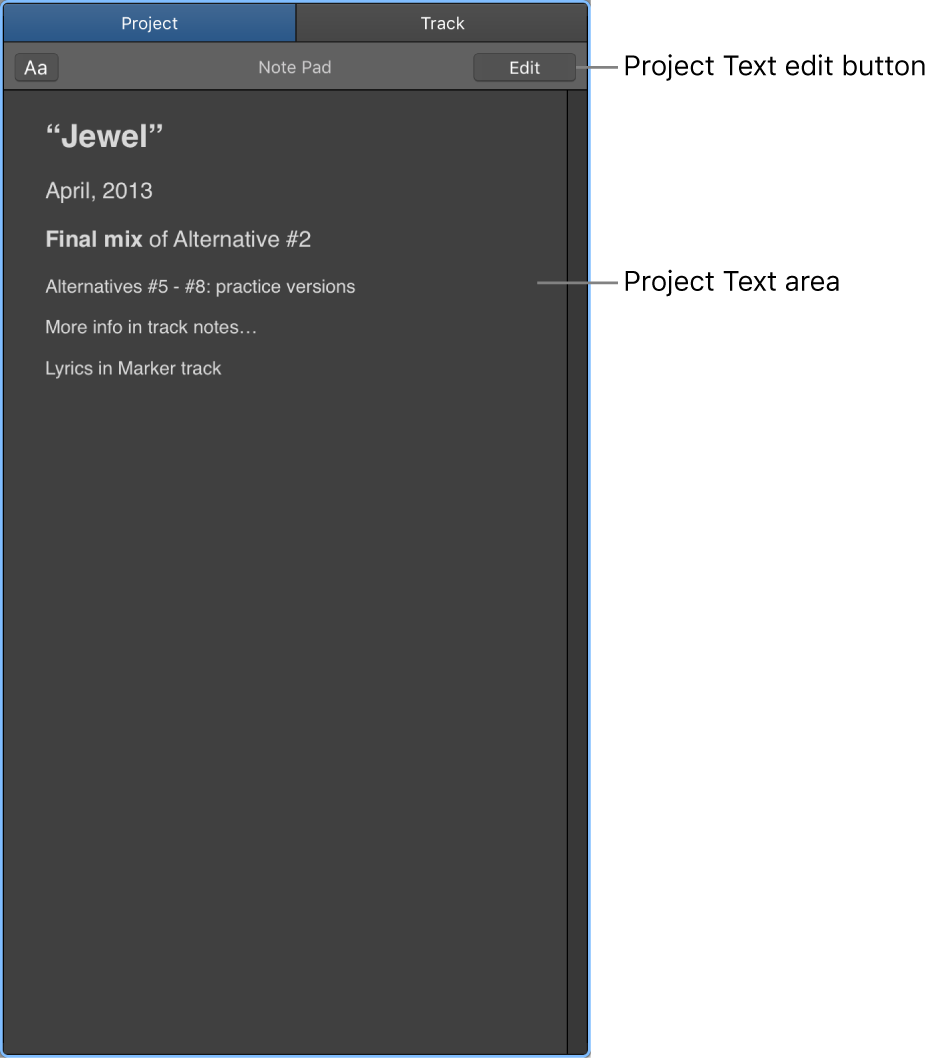Click the Alternatives #5 - #8 practice versions line

[x=200, y=287]
